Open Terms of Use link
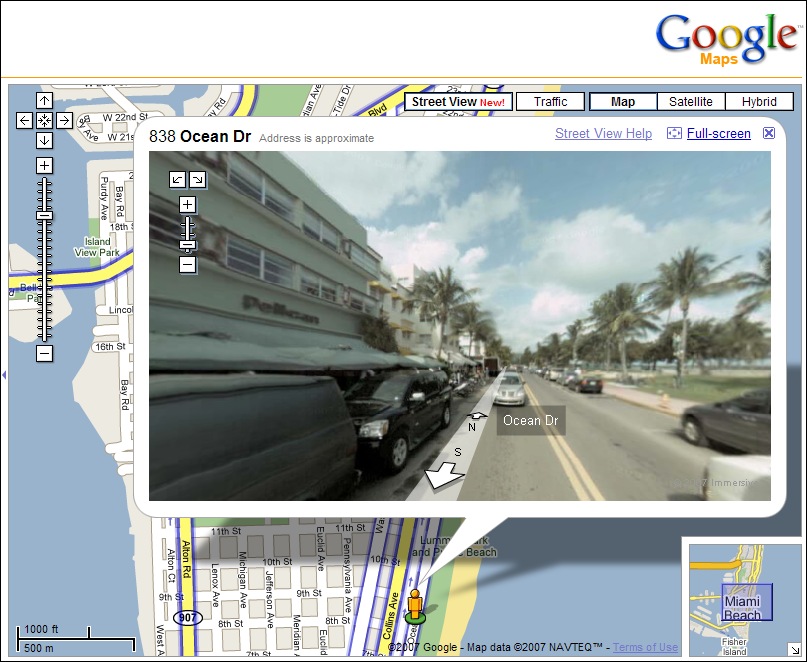The image size is (807, 662). (x=645, y=647)
